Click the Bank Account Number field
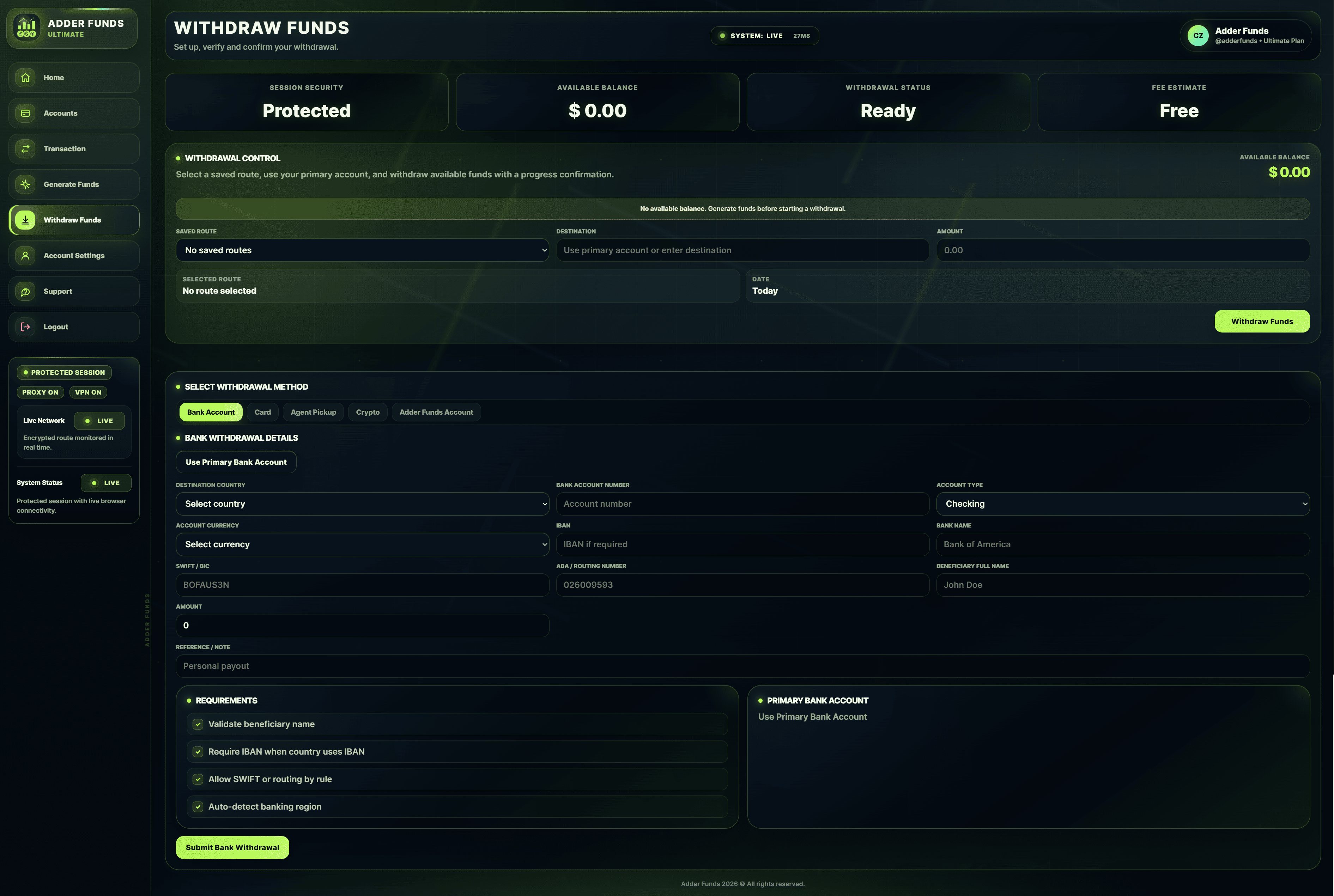 pos(742,504)
